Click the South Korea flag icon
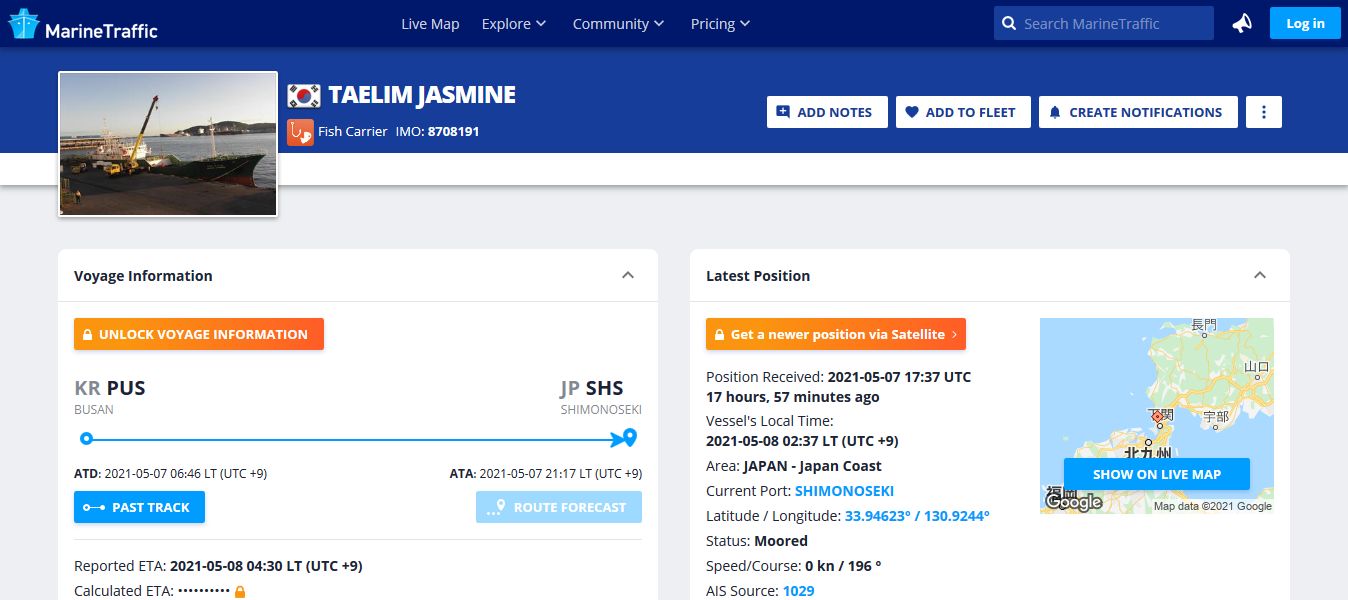This screenshot has width=1348, height=600. 303,96
